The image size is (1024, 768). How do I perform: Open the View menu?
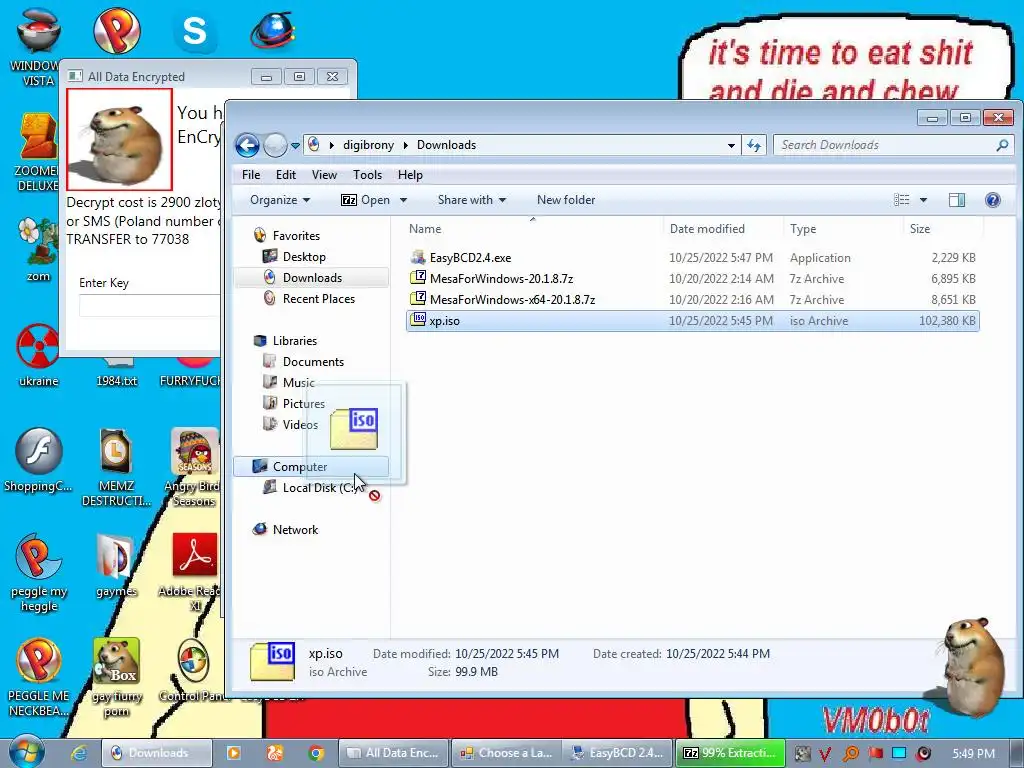(x=324, y=175)
